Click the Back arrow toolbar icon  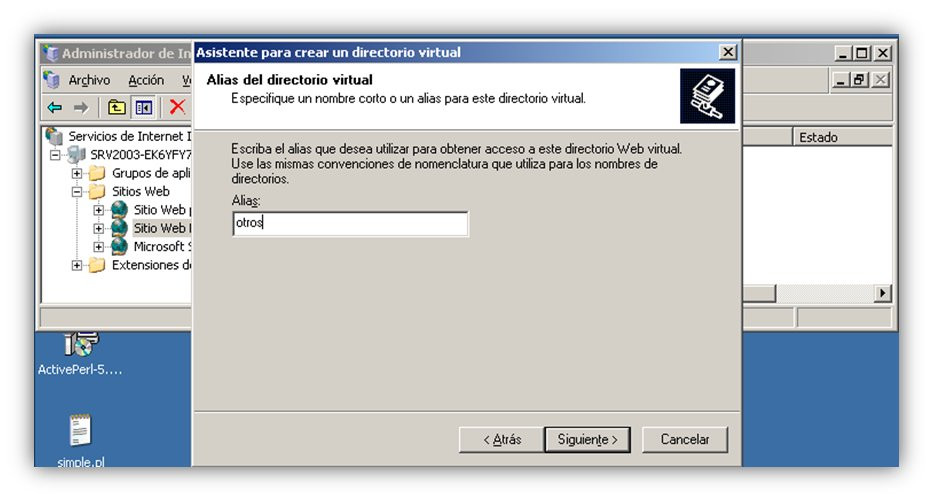[x=55, y=108]
